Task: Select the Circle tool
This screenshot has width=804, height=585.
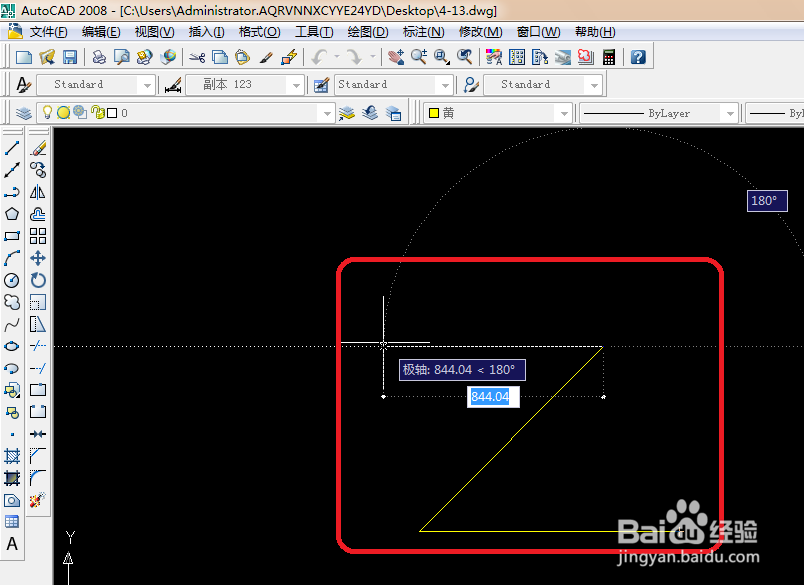Action: click(x=12, y=280)
